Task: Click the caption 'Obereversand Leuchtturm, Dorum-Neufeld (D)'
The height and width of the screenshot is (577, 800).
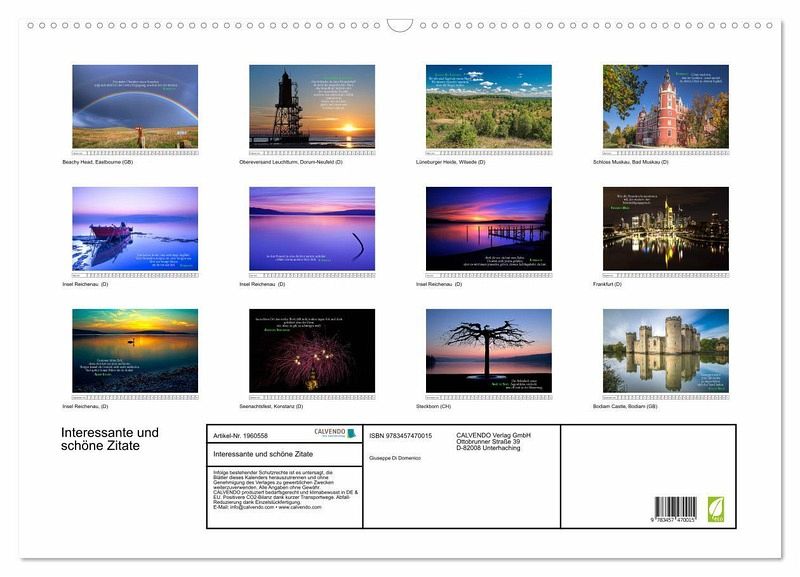Action: coord(291,162)
